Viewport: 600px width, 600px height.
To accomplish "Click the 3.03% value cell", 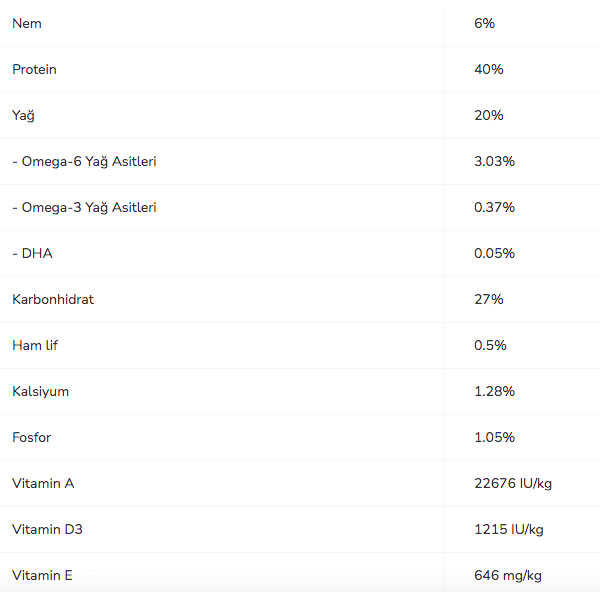I will [x=494, y=161].
